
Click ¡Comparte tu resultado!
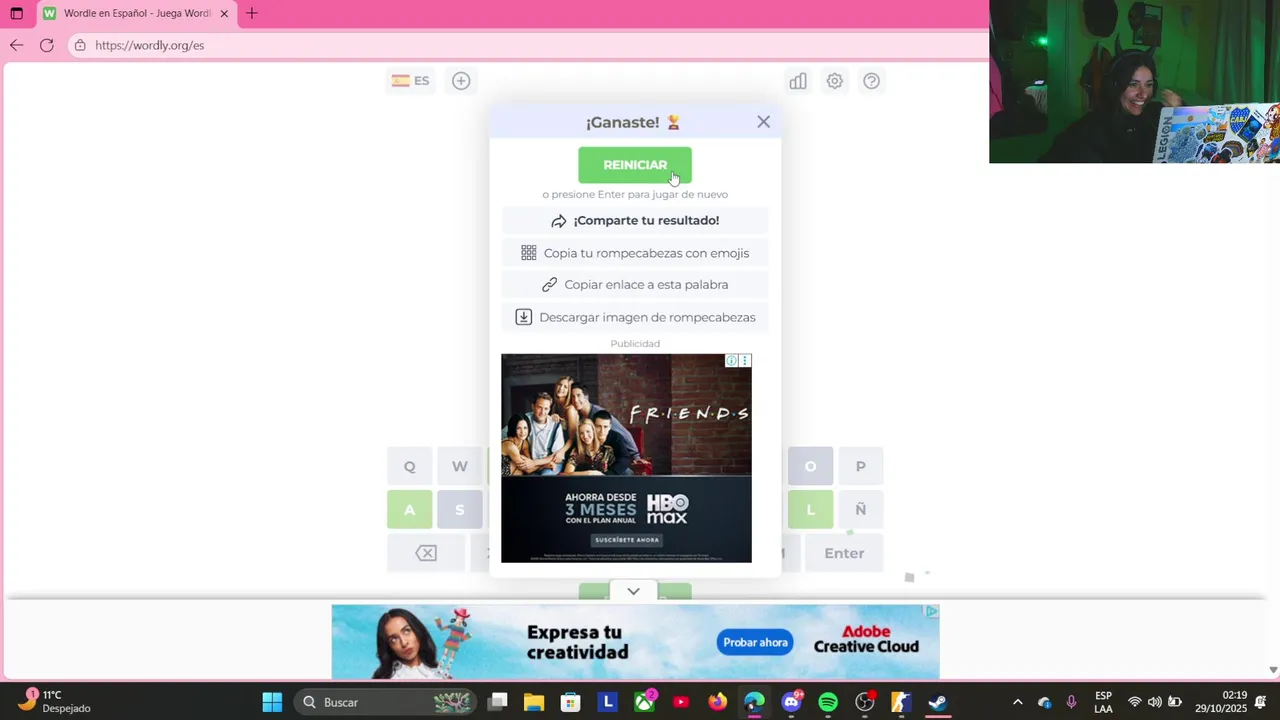pyautogui.click(x=635, y=220)
